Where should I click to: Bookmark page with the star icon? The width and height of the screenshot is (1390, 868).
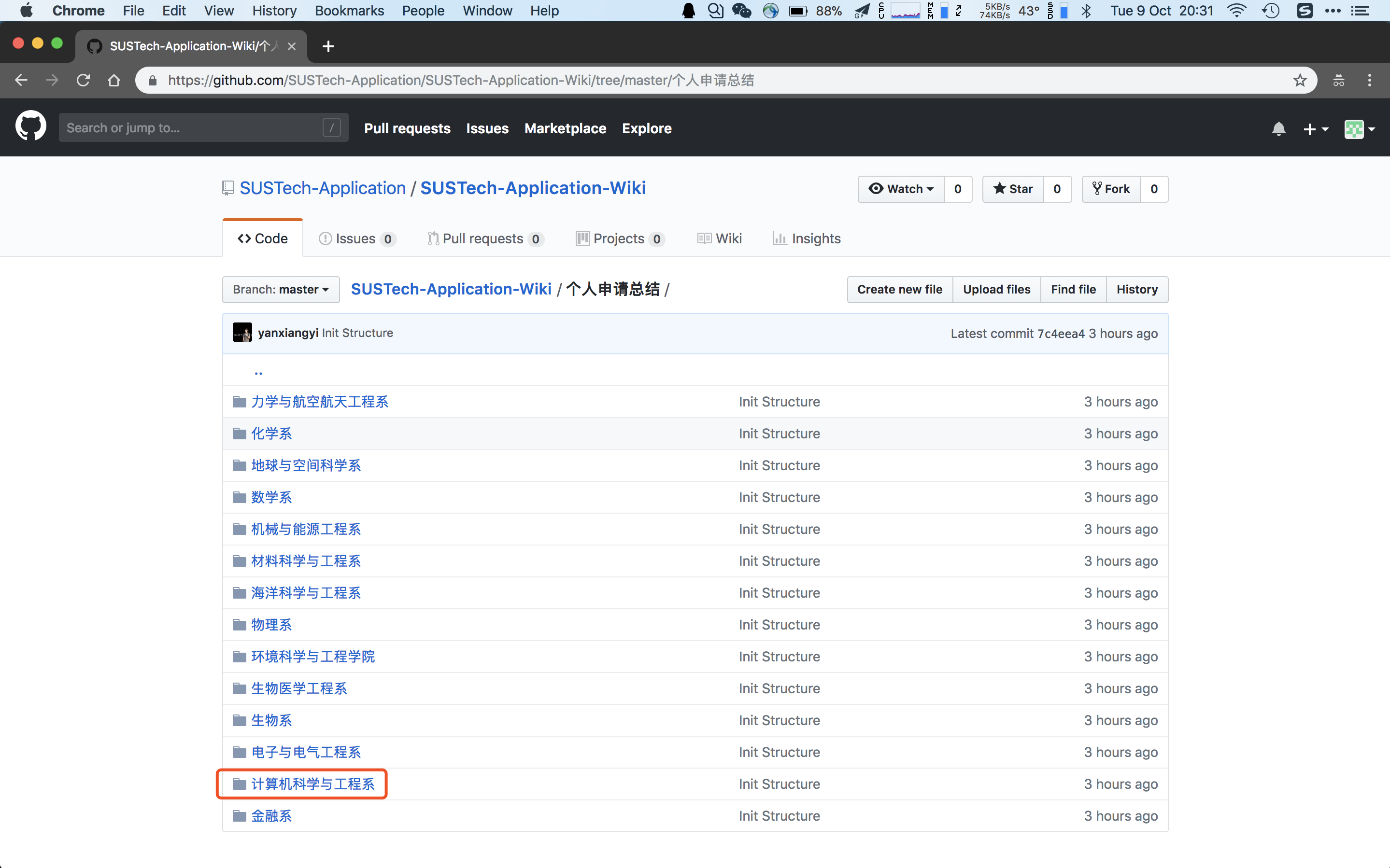coord(1300,80)
